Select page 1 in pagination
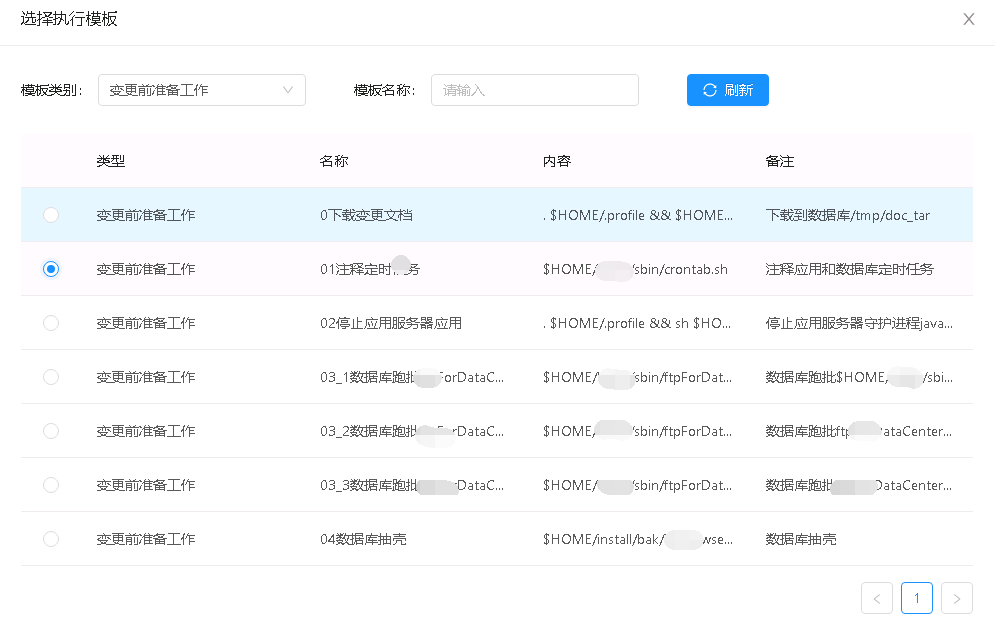 (x=917, y=598)
